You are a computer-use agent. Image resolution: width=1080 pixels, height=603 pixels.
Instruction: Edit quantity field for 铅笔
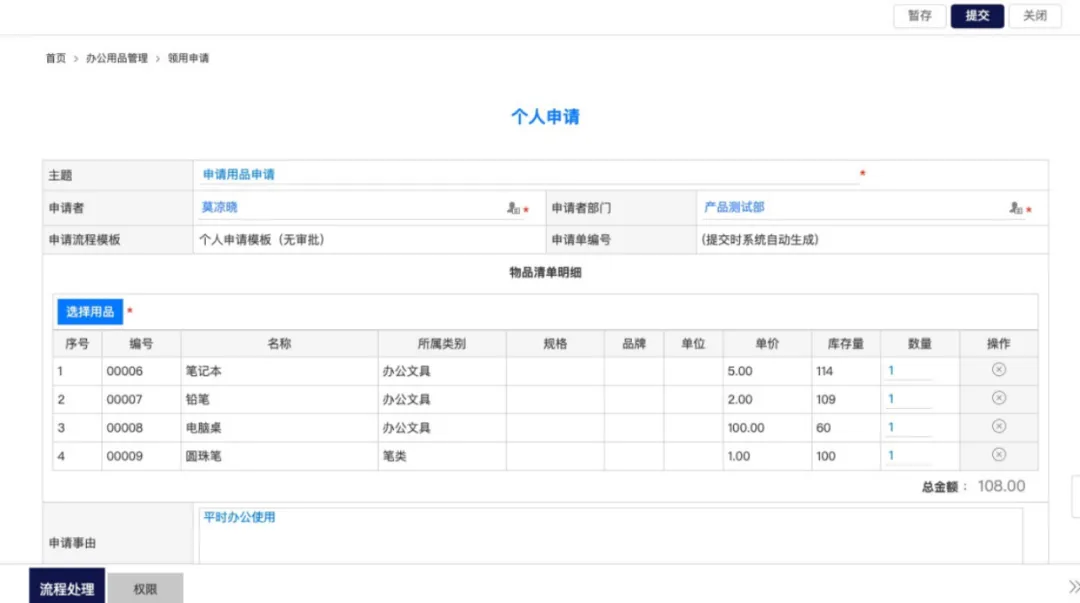click(908, 399)
